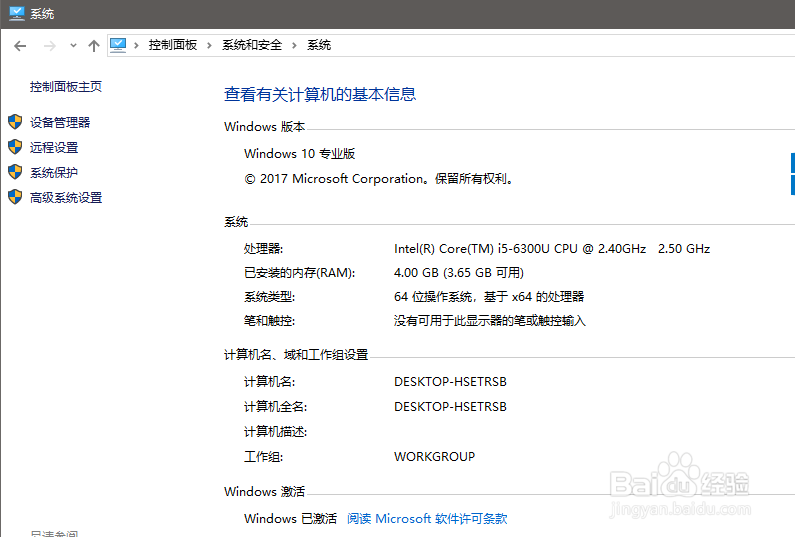The height and width of the screenshot is (537, 795).
Task: Open 设备管理器 link
Action: [60, 122]
